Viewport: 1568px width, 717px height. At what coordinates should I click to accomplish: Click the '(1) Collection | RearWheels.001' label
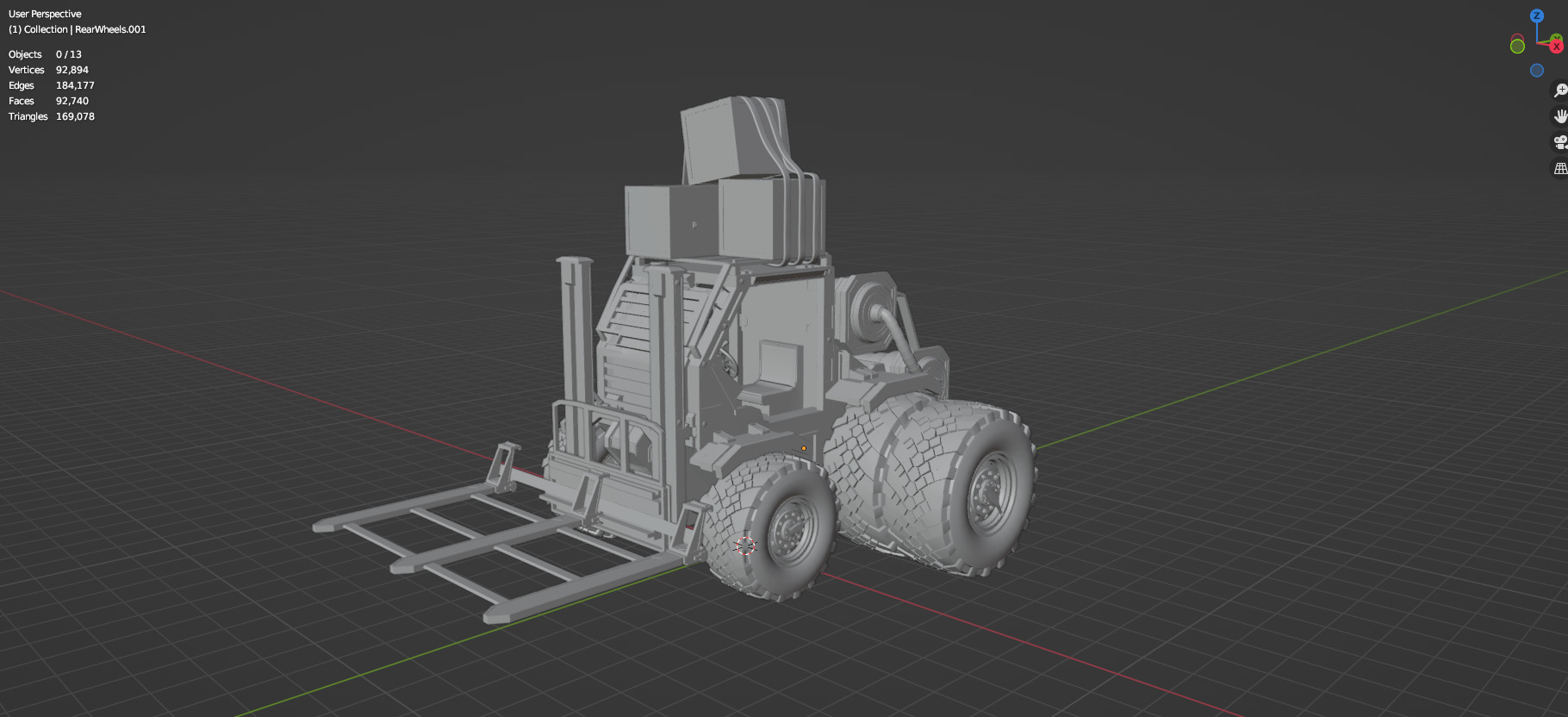pos(78,29)
